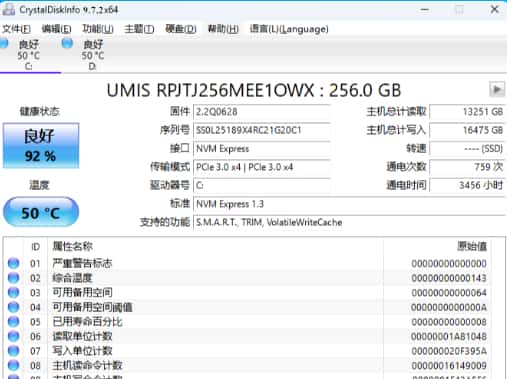Click status icon for attribute 07

pyautogui.click(x=14, y=351)
